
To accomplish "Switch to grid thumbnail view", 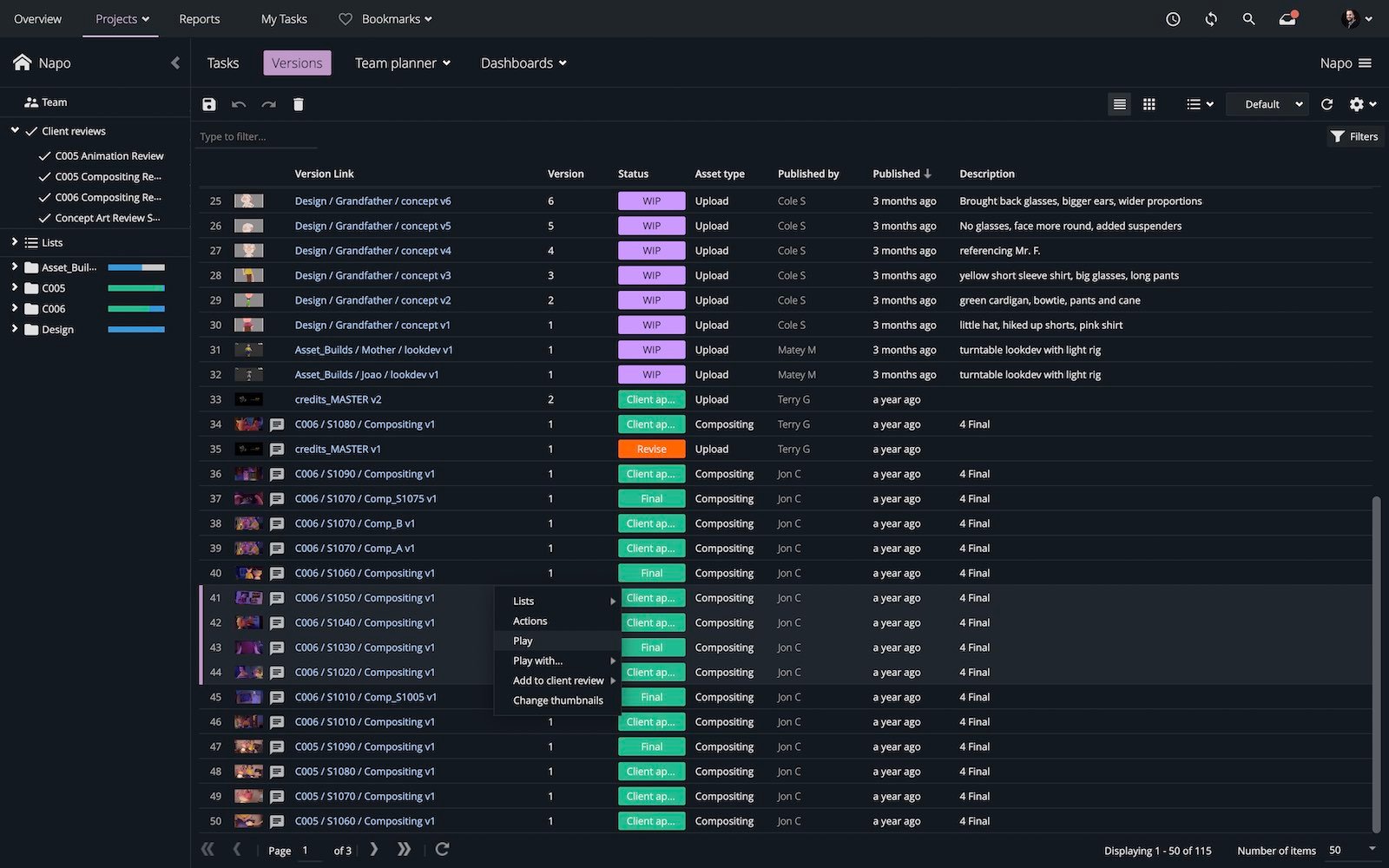I will [1149, 104].
